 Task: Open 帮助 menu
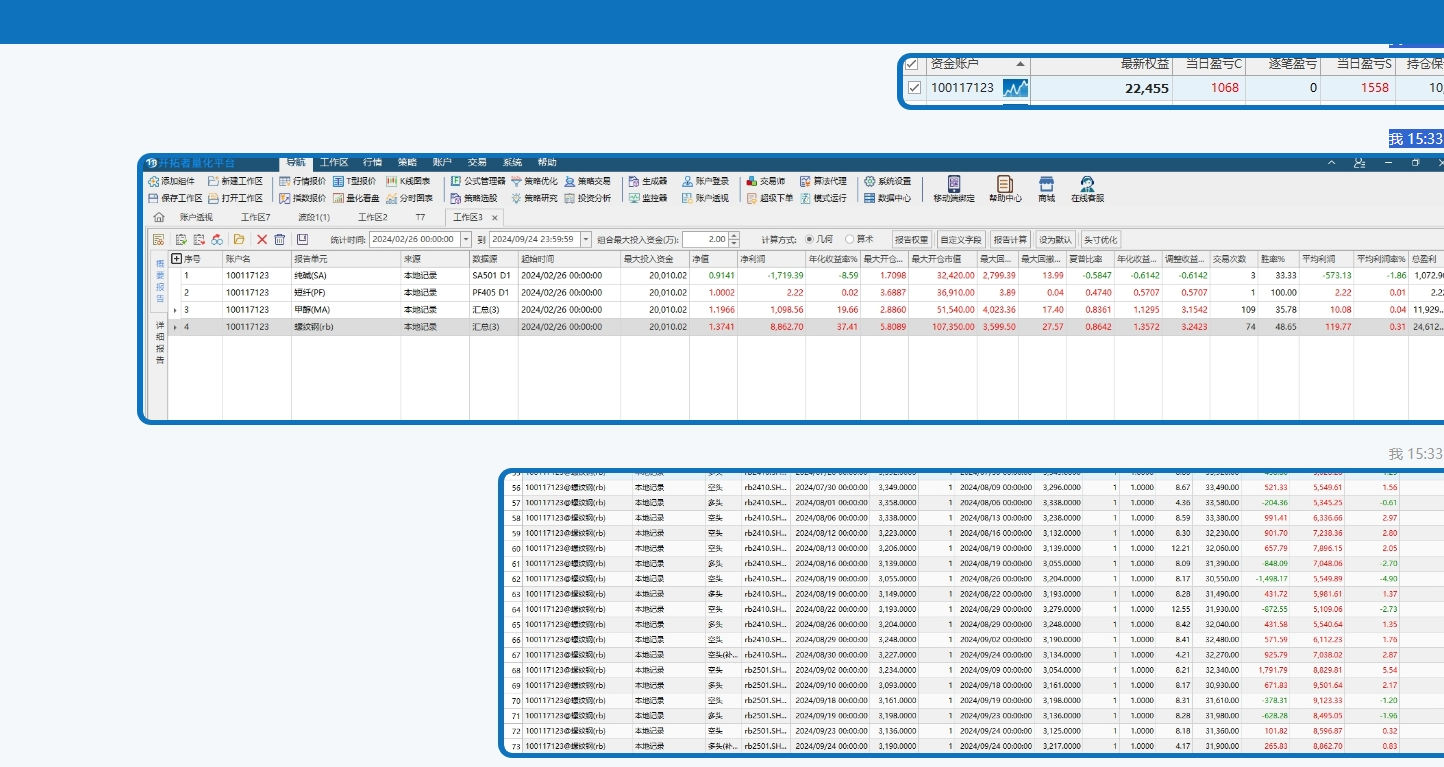pos(547,162)
